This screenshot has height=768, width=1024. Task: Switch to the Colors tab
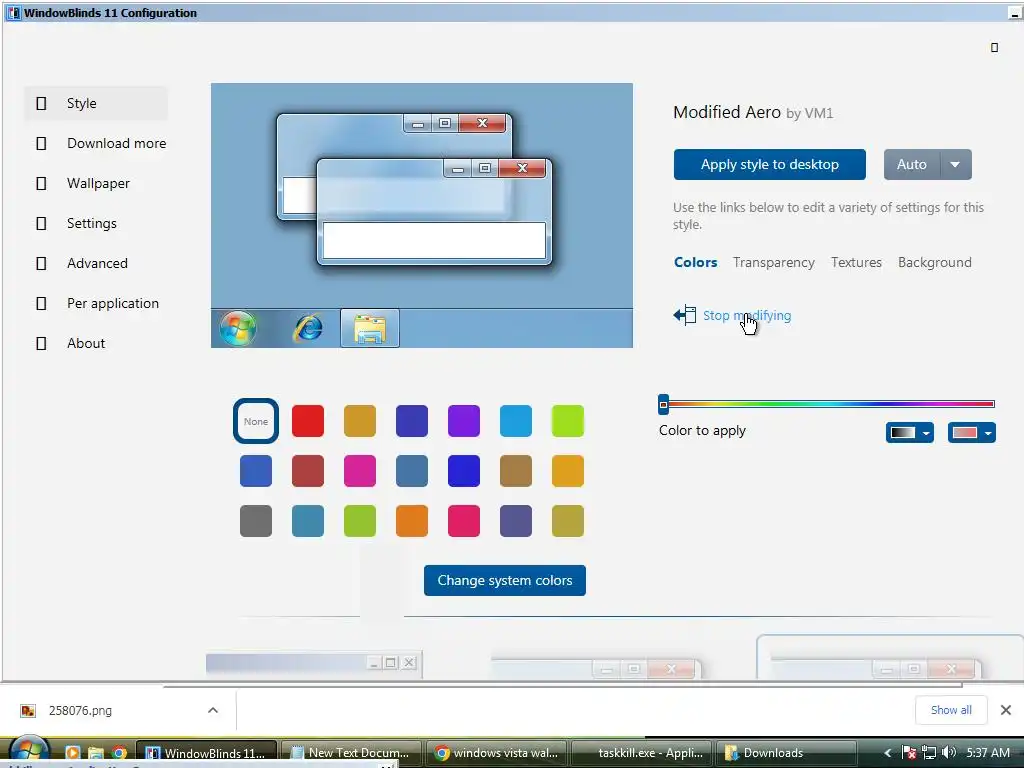tap(696, 263)
